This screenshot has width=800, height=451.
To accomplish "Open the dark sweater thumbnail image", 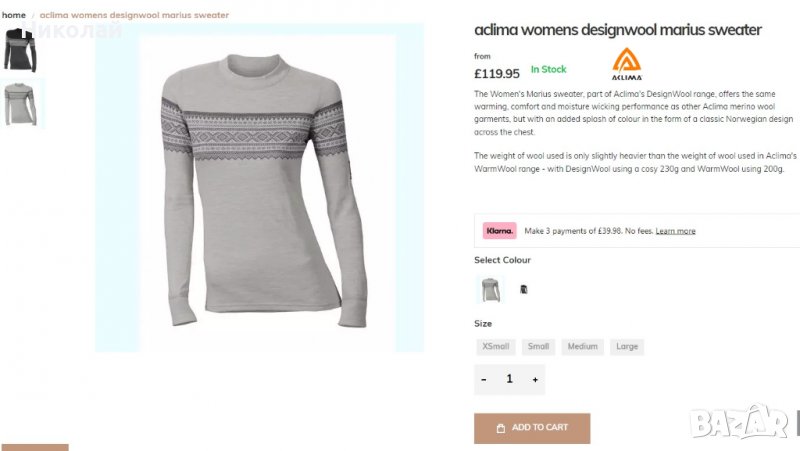I will (18, 49).
